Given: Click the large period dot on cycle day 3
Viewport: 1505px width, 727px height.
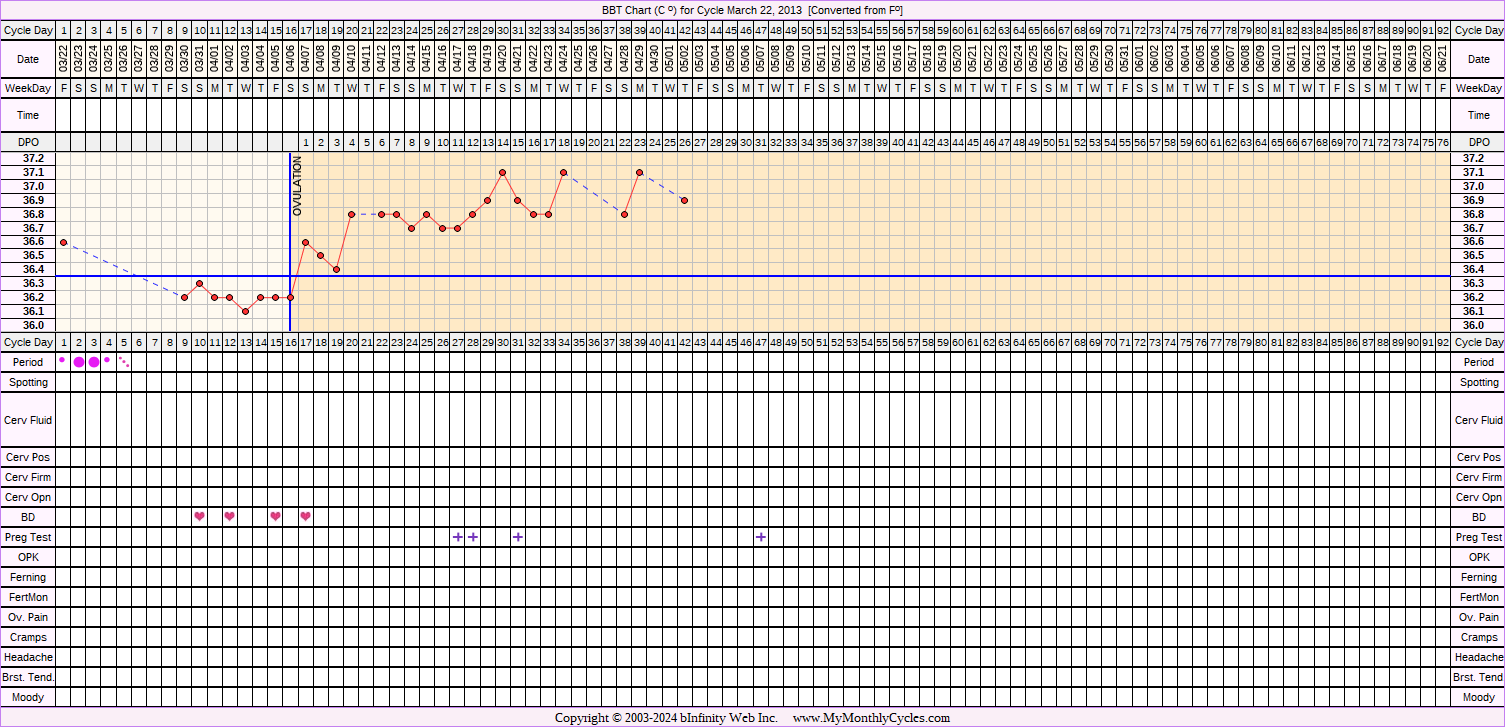Looking at the screenshot, I should [94, 362].
